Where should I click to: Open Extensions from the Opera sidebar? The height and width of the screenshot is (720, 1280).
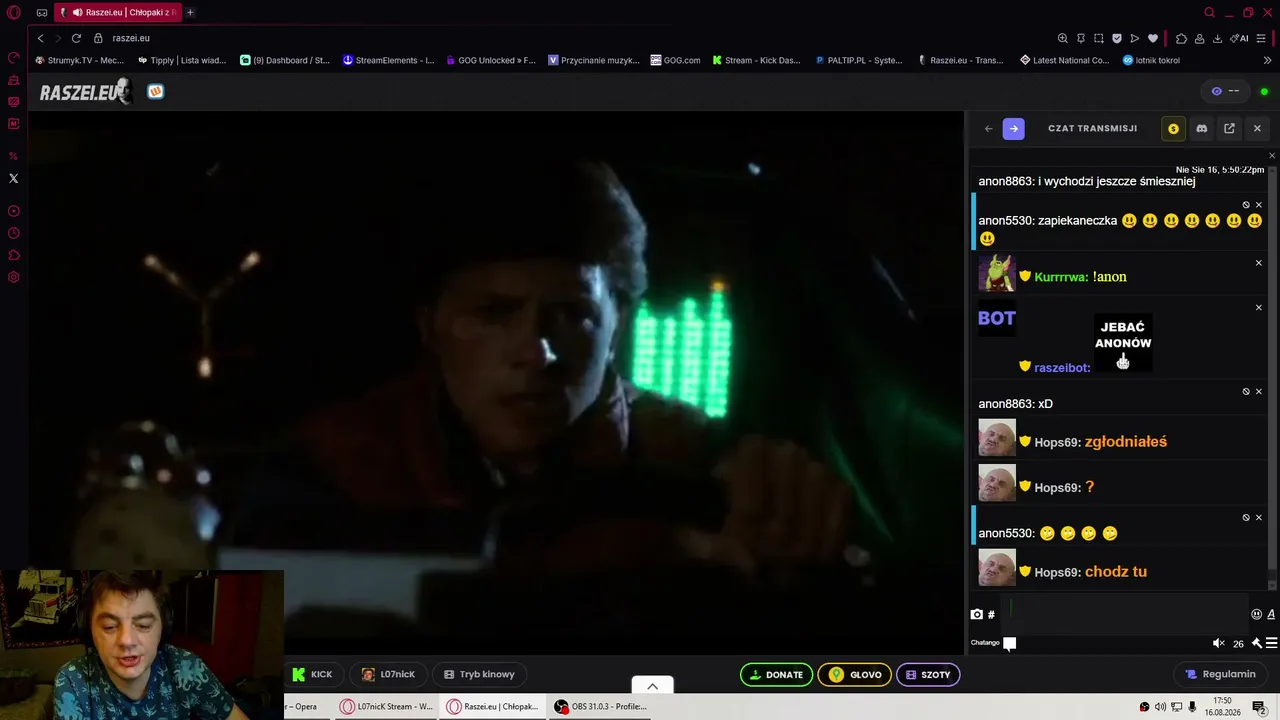(14, 255)
